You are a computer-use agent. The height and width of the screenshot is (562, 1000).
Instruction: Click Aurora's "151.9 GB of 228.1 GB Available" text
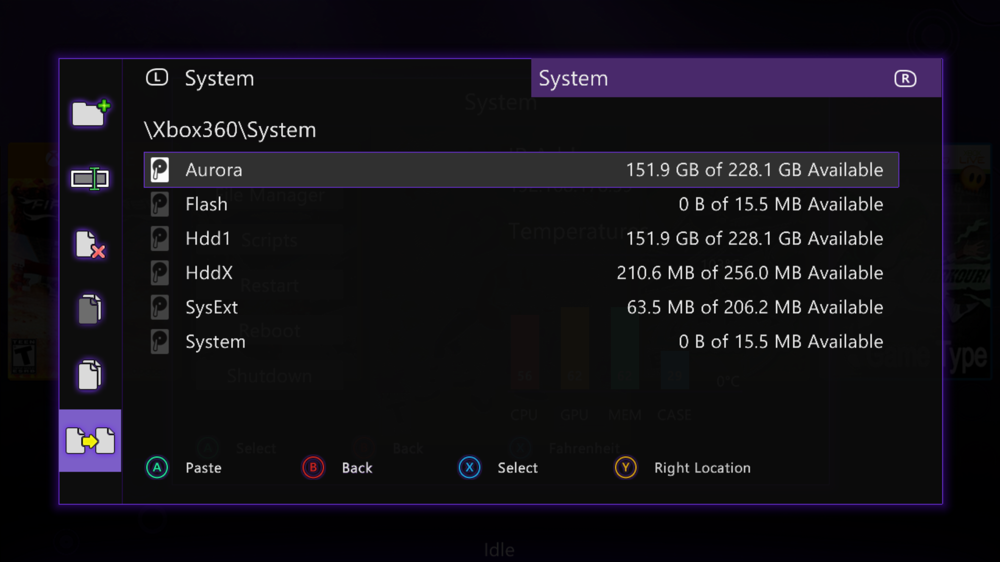point(754,170)
